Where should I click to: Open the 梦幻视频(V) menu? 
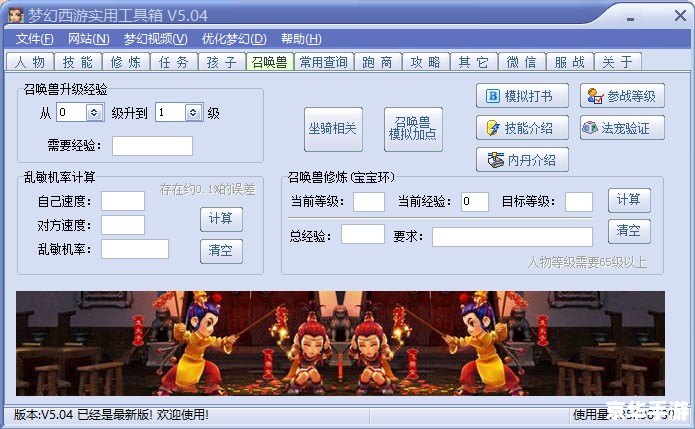tap(155, 39)
